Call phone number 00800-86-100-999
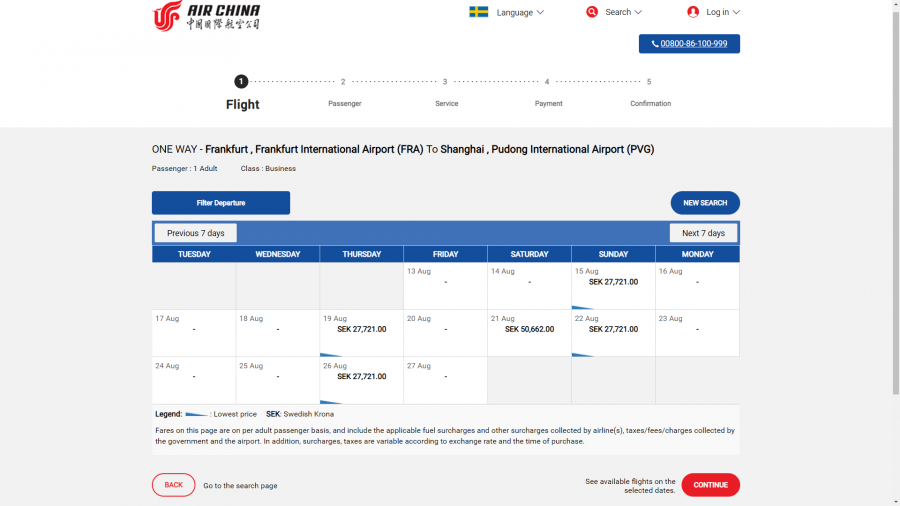Viewport: 900px width, 506px height. (689, 44)
